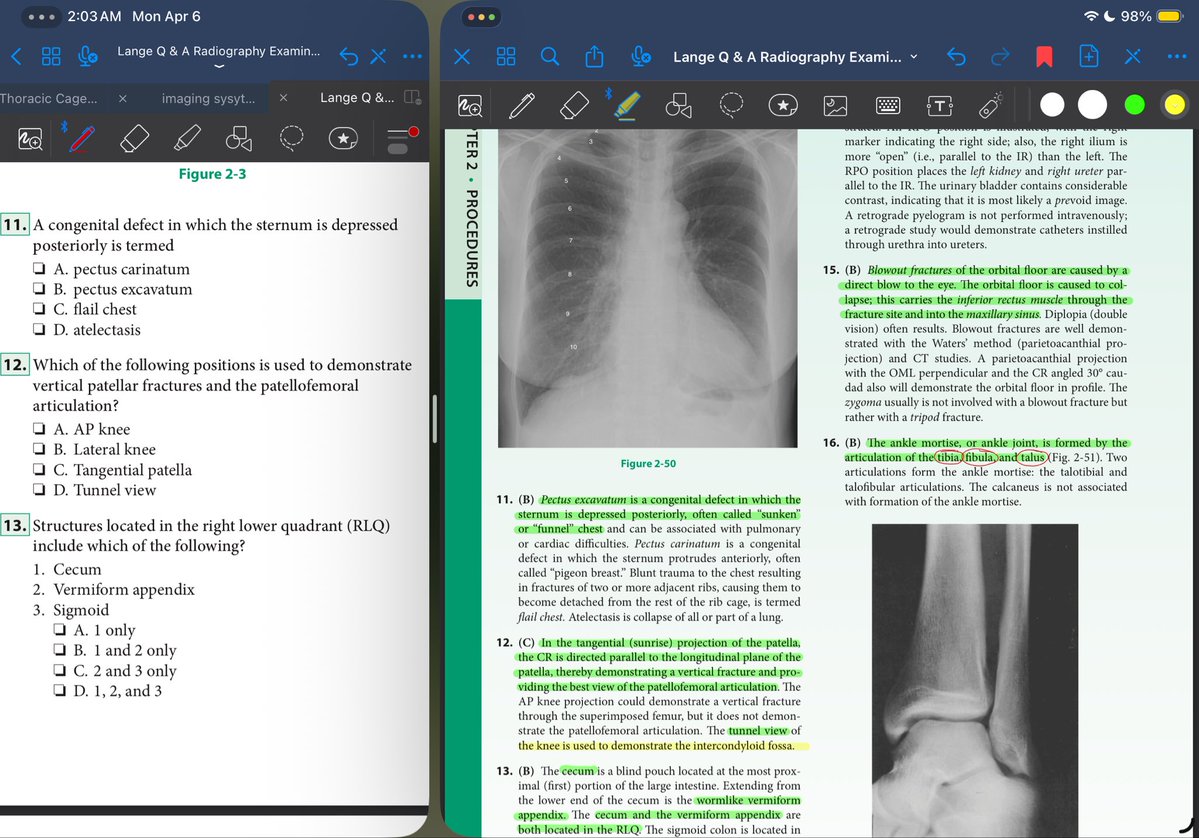1199x838 pixels.
Task: Choose the eraser in the left window toolbar
Action: (x=135, y=138)
